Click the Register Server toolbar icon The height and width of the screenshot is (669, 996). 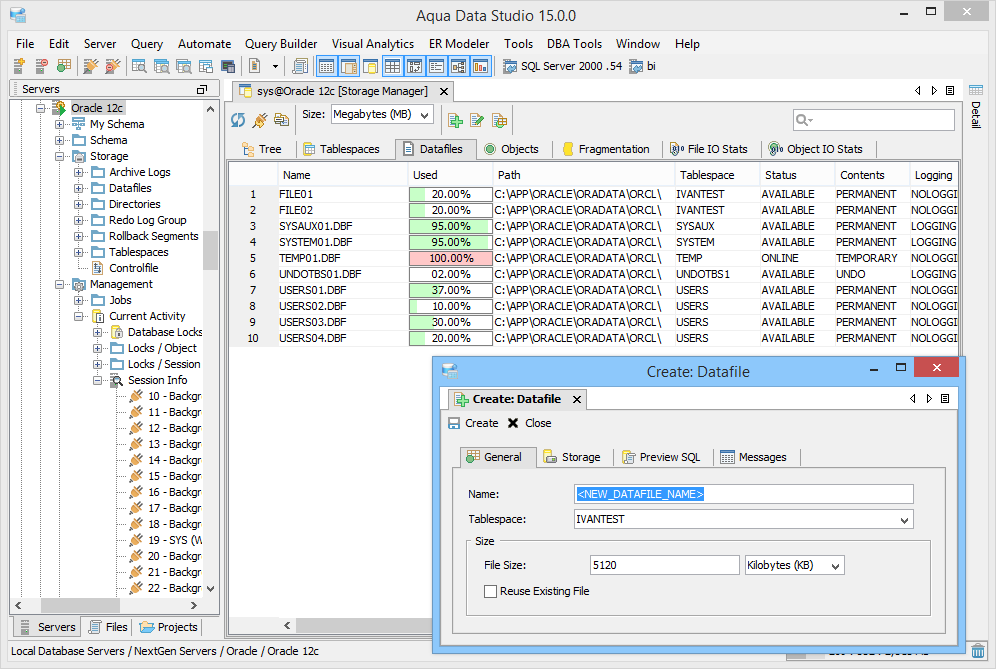[19, 66]
